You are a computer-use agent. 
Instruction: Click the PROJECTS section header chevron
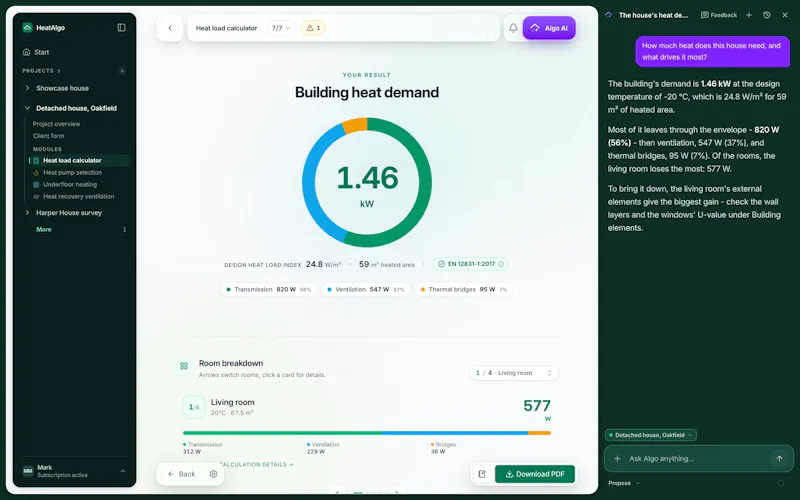[x=59, y=71]
